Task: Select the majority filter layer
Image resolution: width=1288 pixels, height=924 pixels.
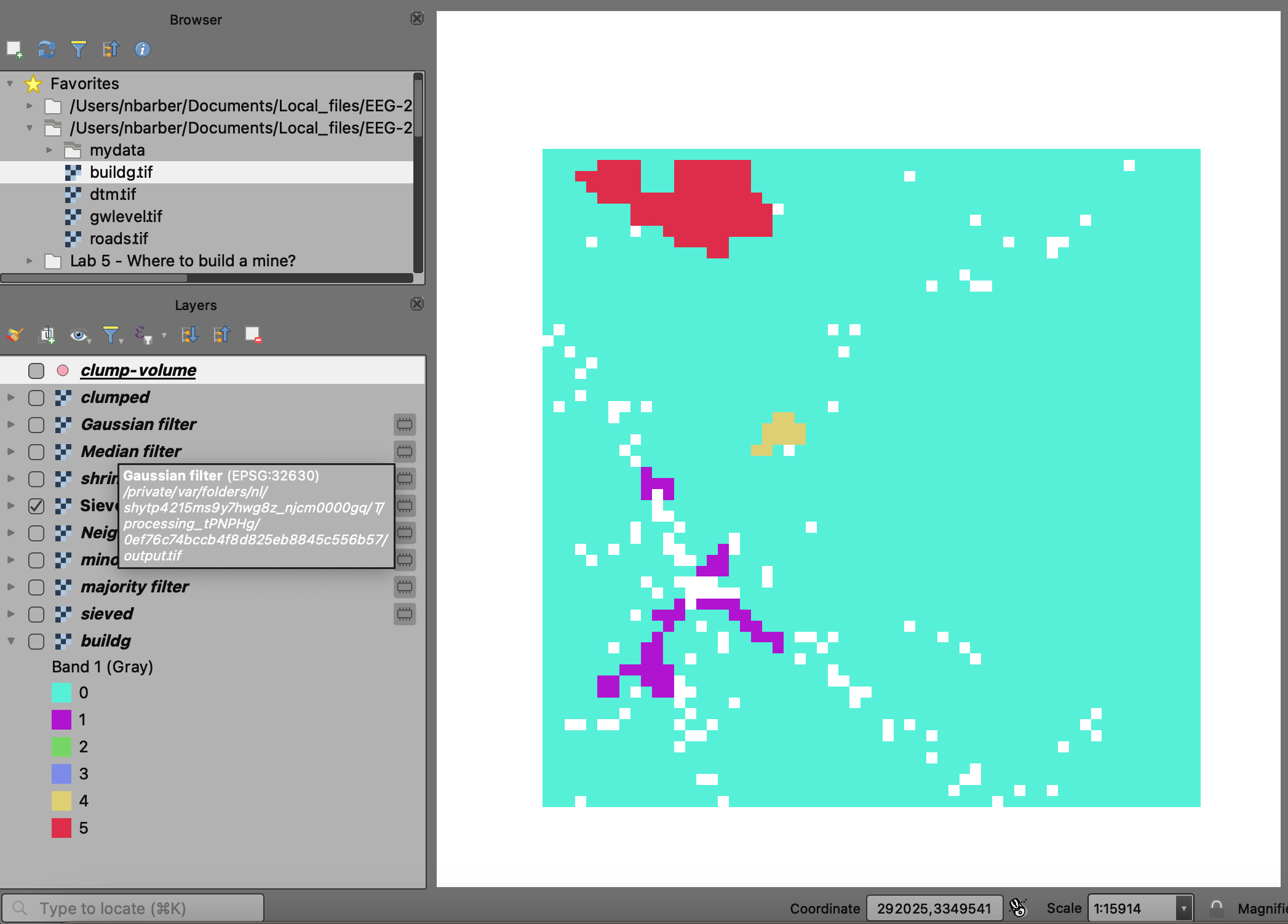Action: coord(135,587)
